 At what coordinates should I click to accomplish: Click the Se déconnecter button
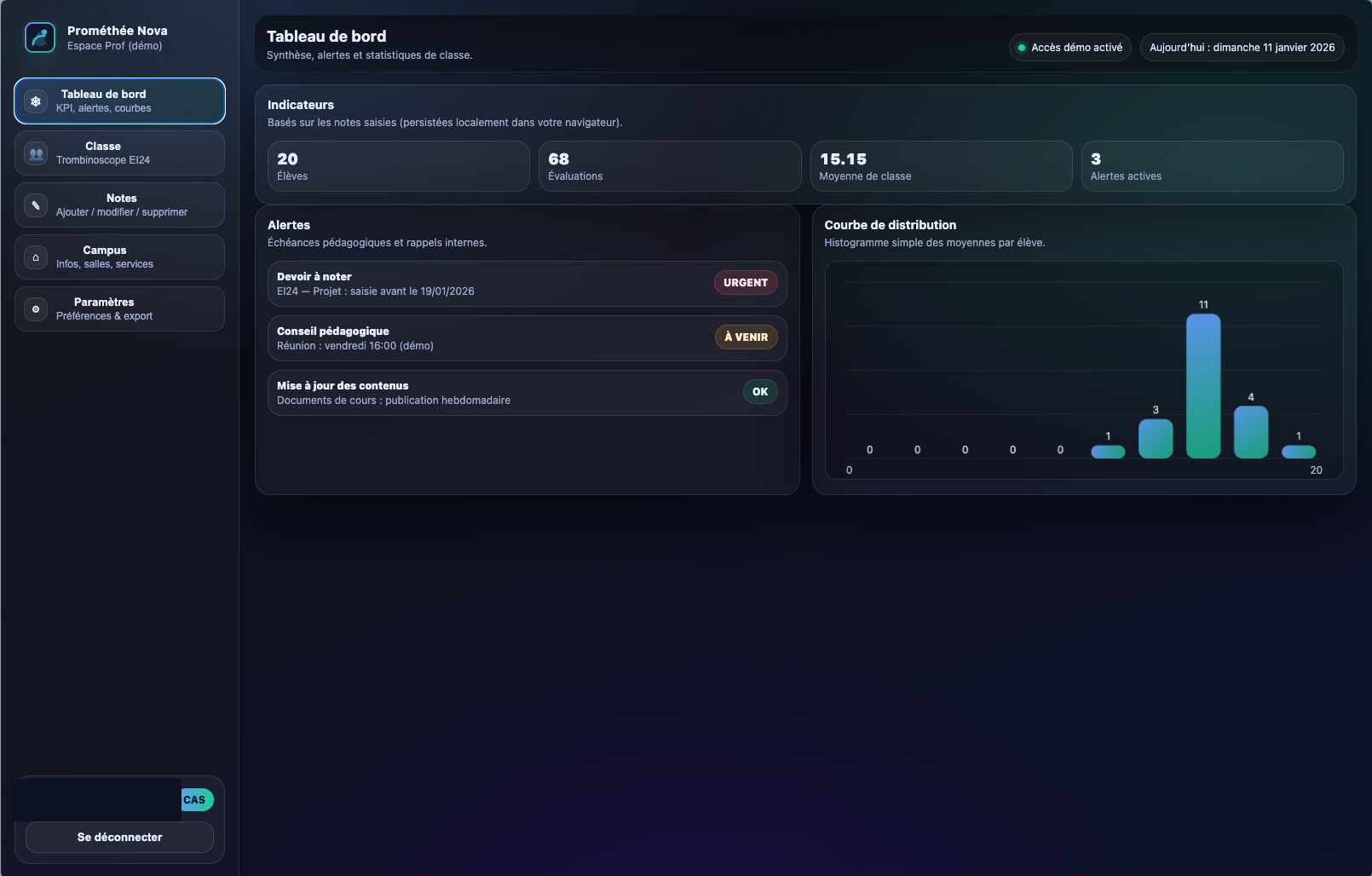tap(119, 838)
